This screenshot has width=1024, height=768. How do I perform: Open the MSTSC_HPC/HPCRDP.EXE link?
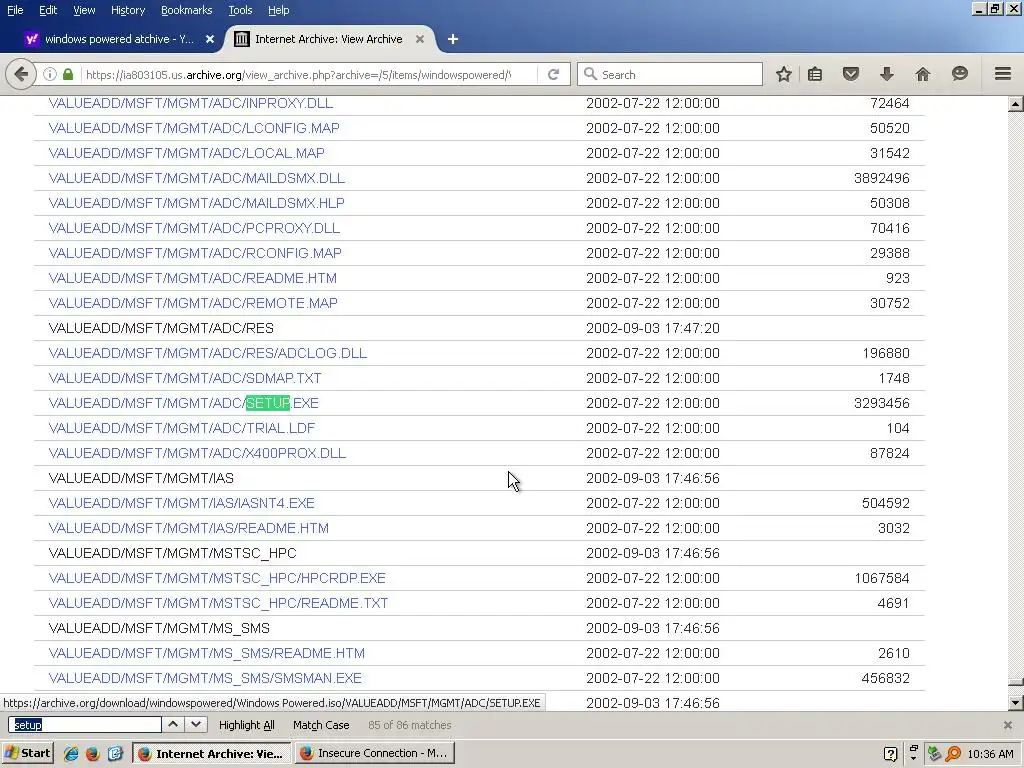217,578
